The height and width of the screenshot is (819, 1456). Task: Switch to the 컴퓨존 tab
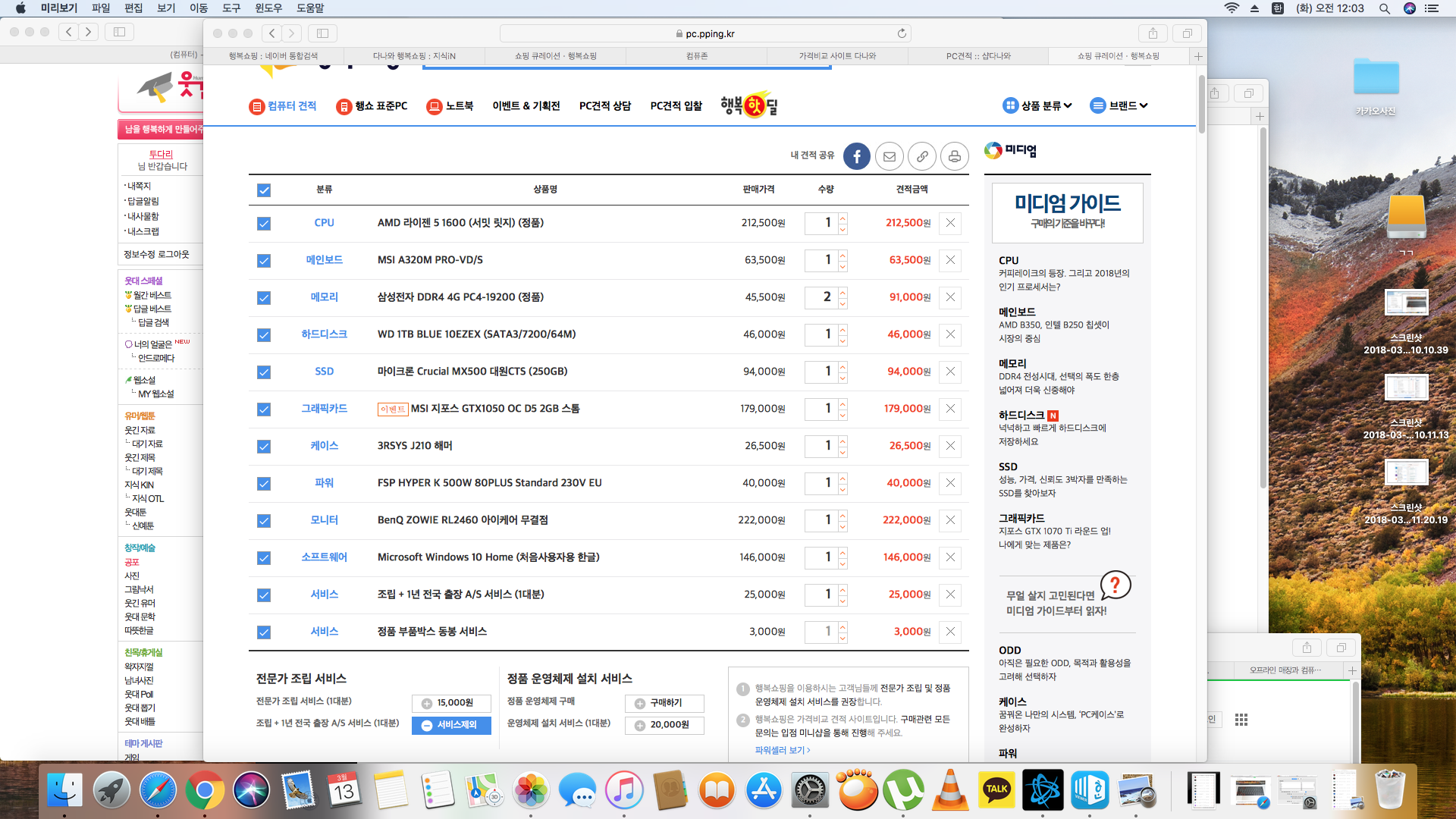(696, 56)
